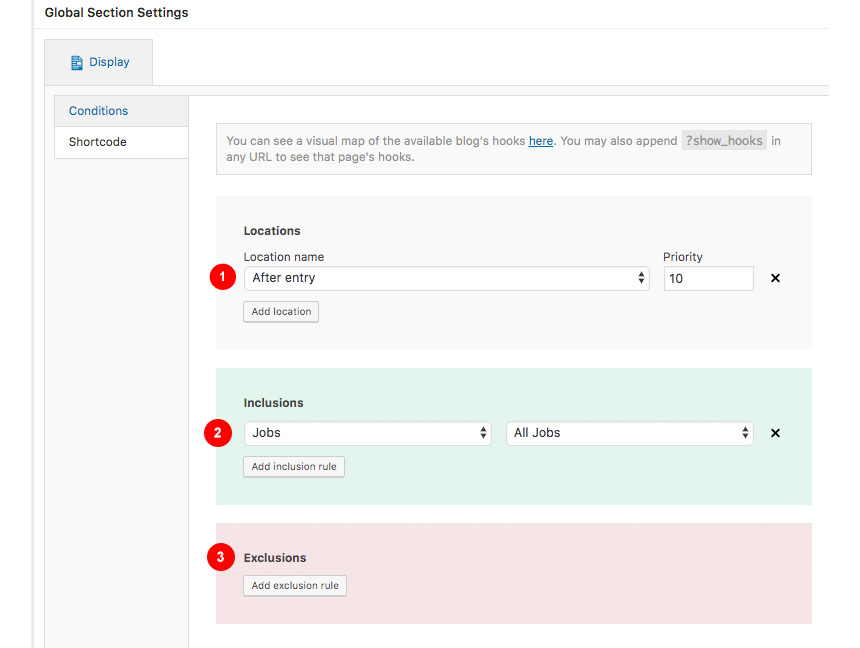Click the Display tab document icon
The image size is (860, 648).
(x=77, y=63)
